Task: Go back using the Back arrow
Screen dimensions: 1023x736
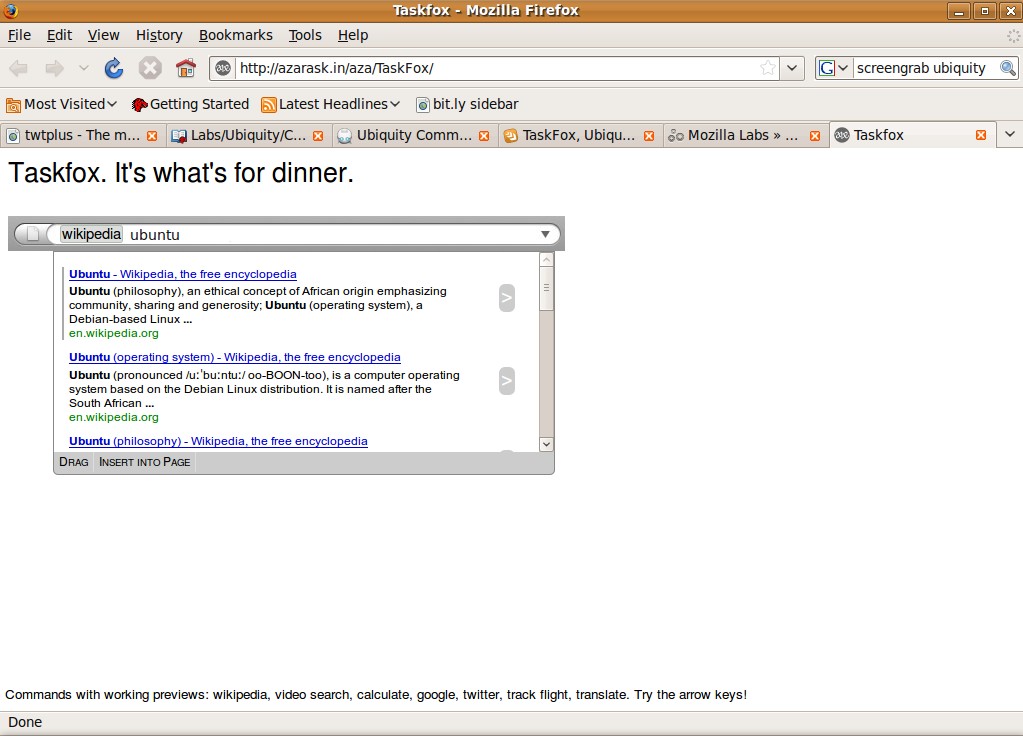Action: click(18, 68)
